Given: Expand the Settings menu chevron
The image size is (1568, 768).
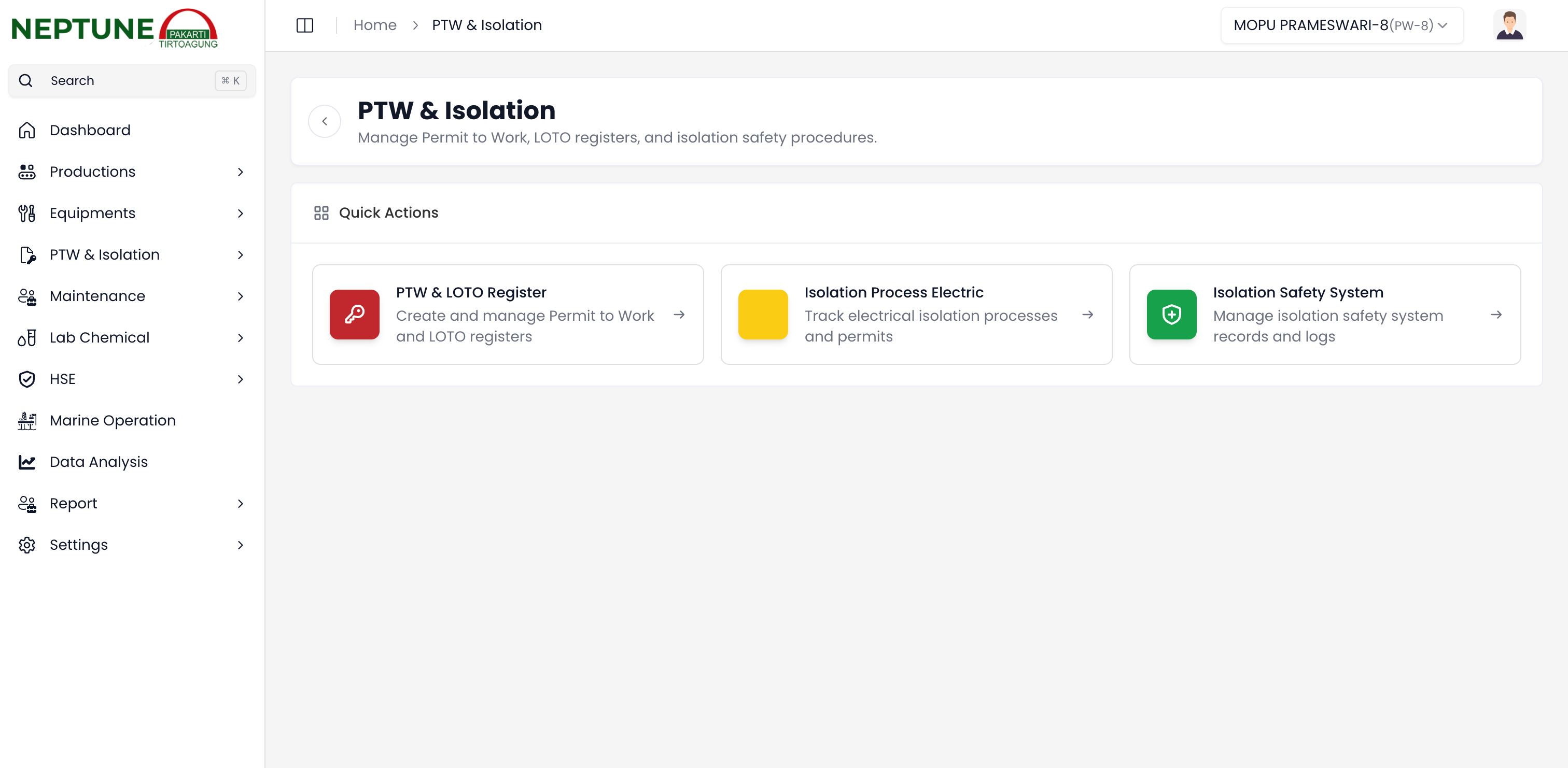Looking at the screenshot, I should tap(241, 545).
